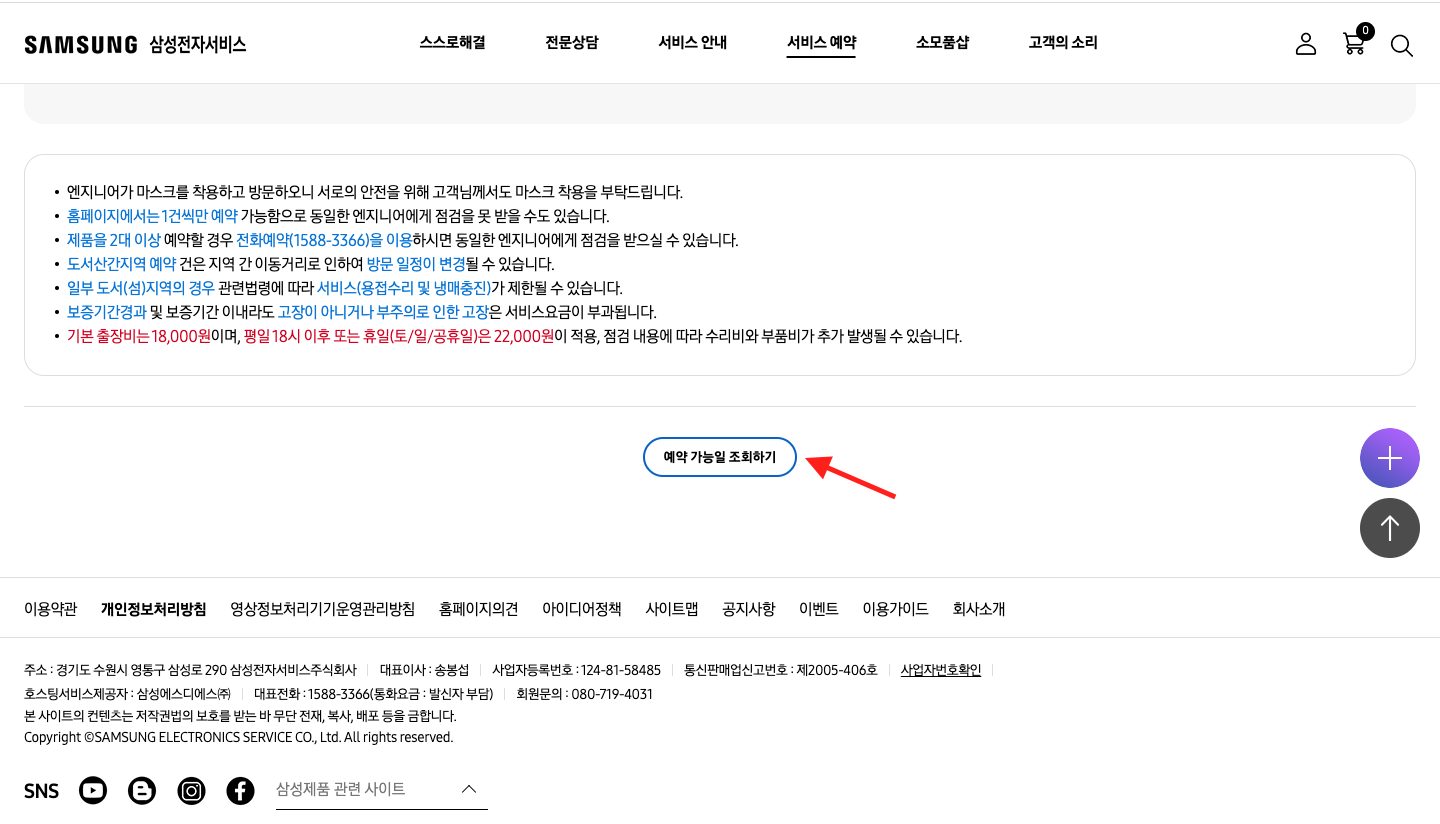Click the SAMSUNG 삼성전자서비스 logo

(x=137, y=43)
